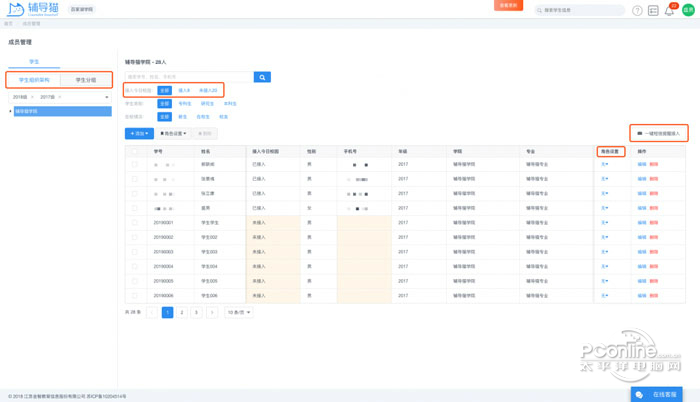
Task: Select the 学生分组 tab
Action: tap(86, 80)
